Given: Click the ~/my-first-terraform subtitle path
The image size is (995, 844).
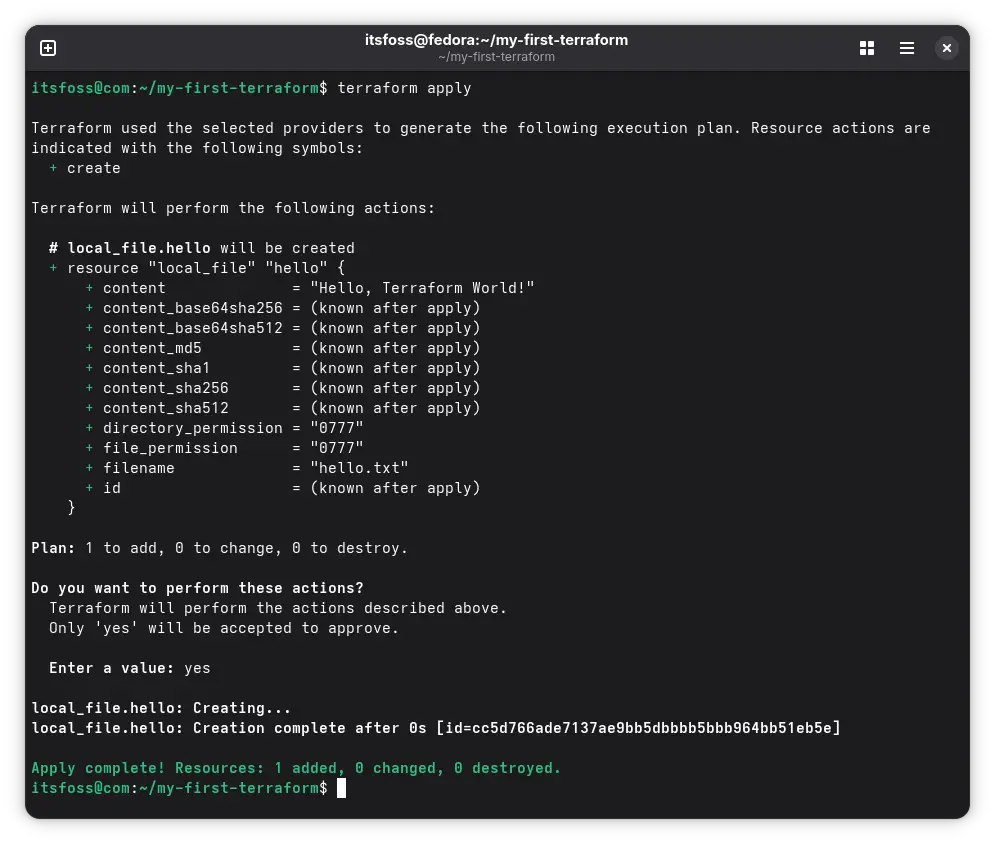Looking at the screenshot, I should coord(496,57).
